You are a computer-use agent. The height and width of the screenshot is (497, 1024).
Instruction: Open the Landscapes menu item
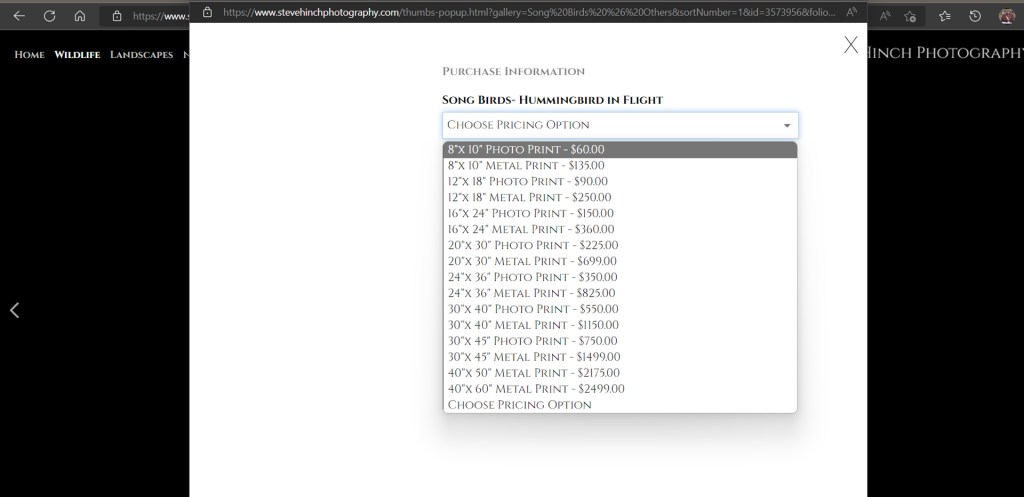[141, 55]
